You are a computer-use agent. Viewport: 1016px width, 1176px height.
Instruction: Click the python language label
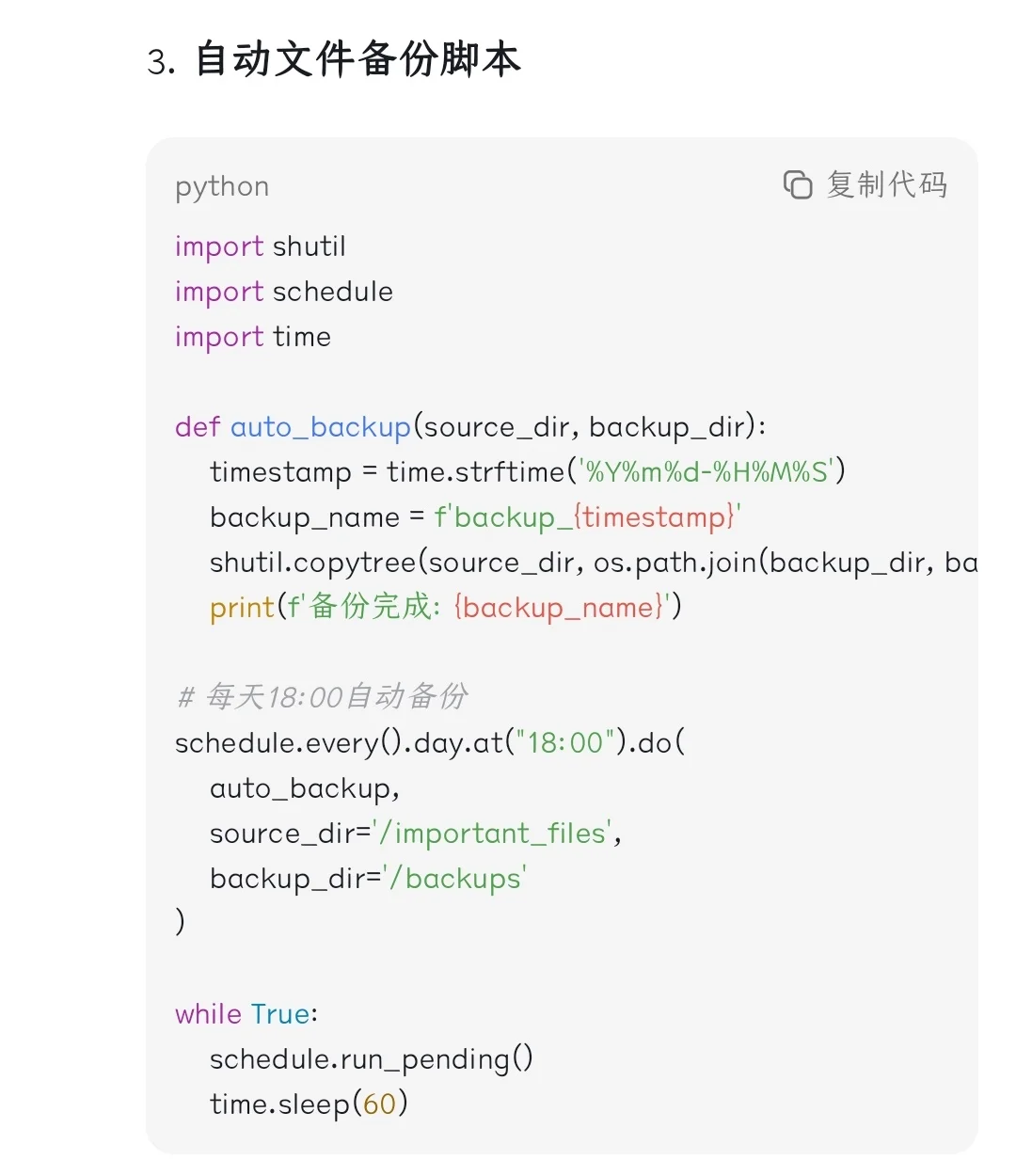click(x=221, y=186)
